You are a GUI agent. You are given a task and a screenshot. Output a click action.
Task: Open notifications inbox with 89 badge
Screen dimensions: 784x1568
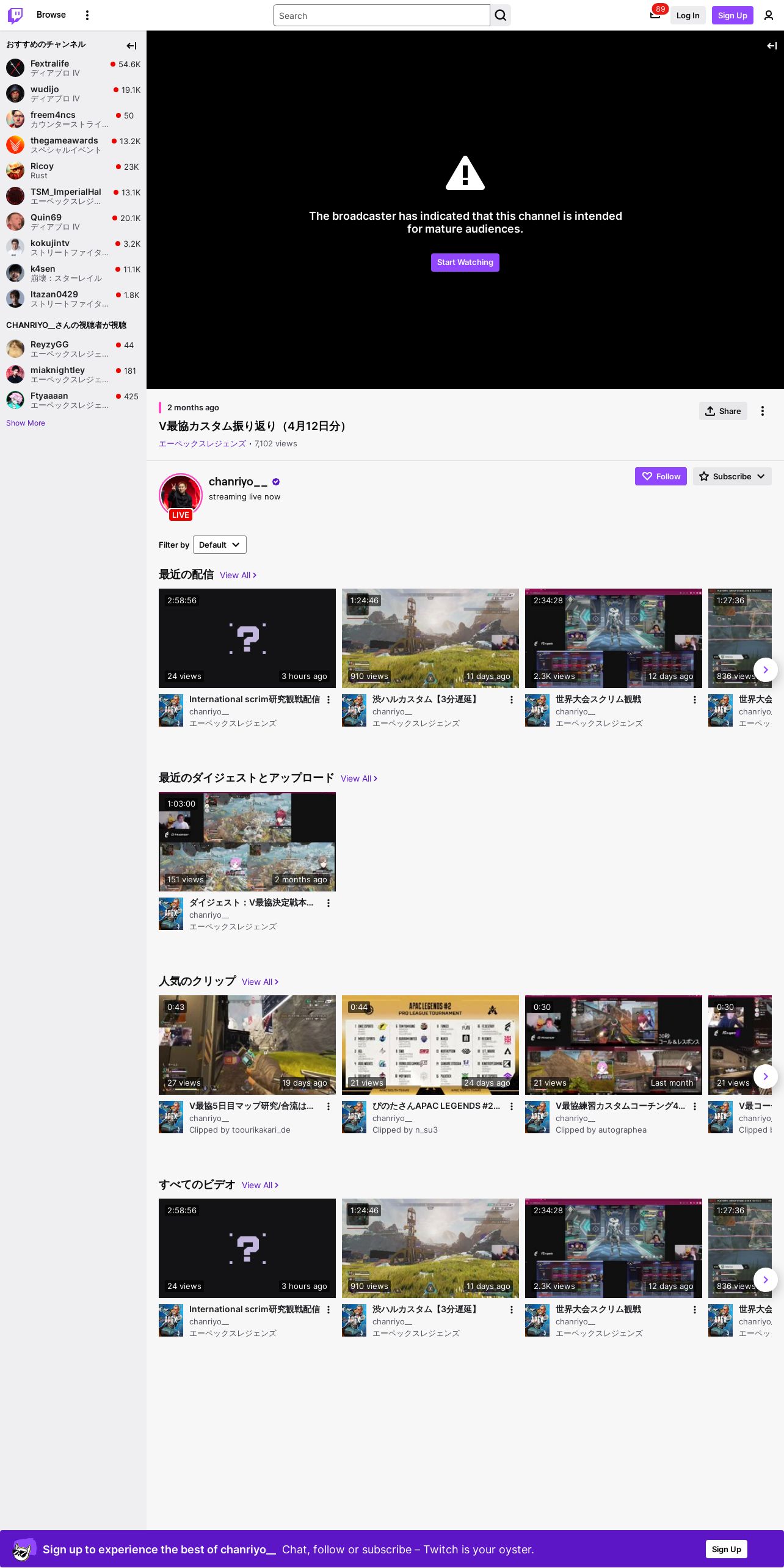[655, 15]
